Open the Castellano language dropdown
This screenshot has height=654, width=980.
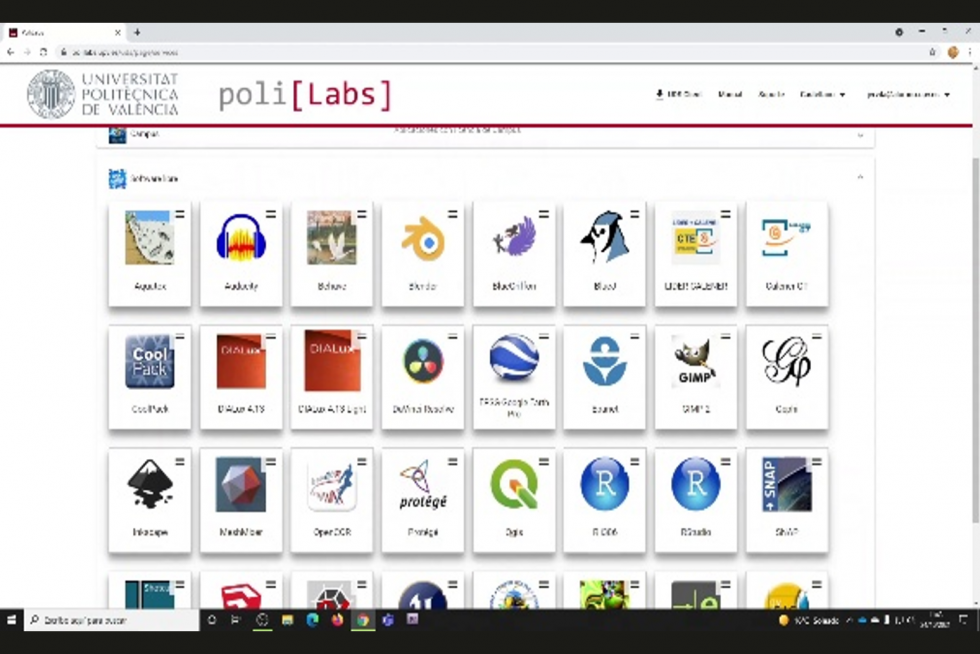(x=822, y=94)
